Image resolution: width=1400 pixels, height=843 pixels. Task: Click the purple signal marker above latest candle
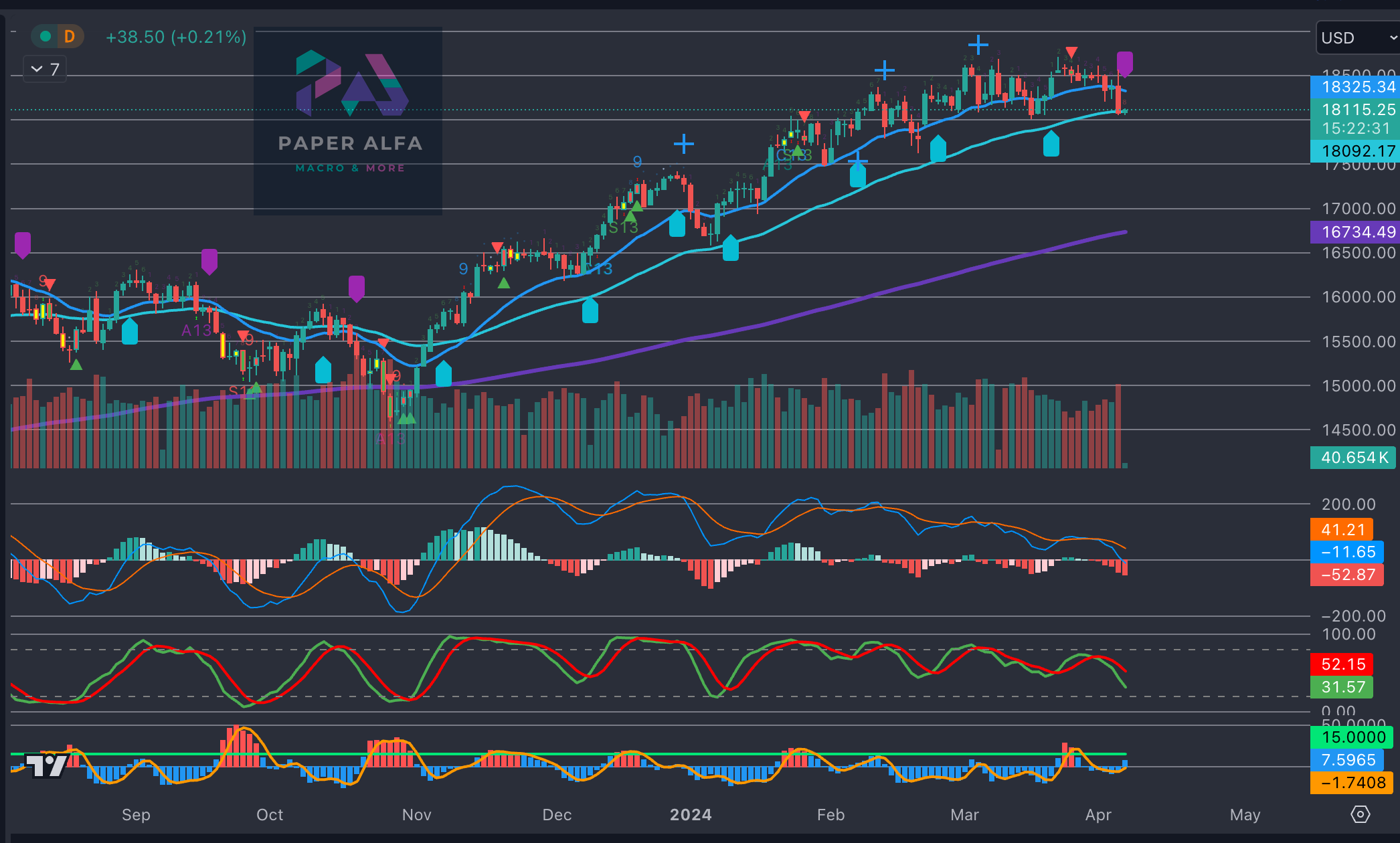1124,63
